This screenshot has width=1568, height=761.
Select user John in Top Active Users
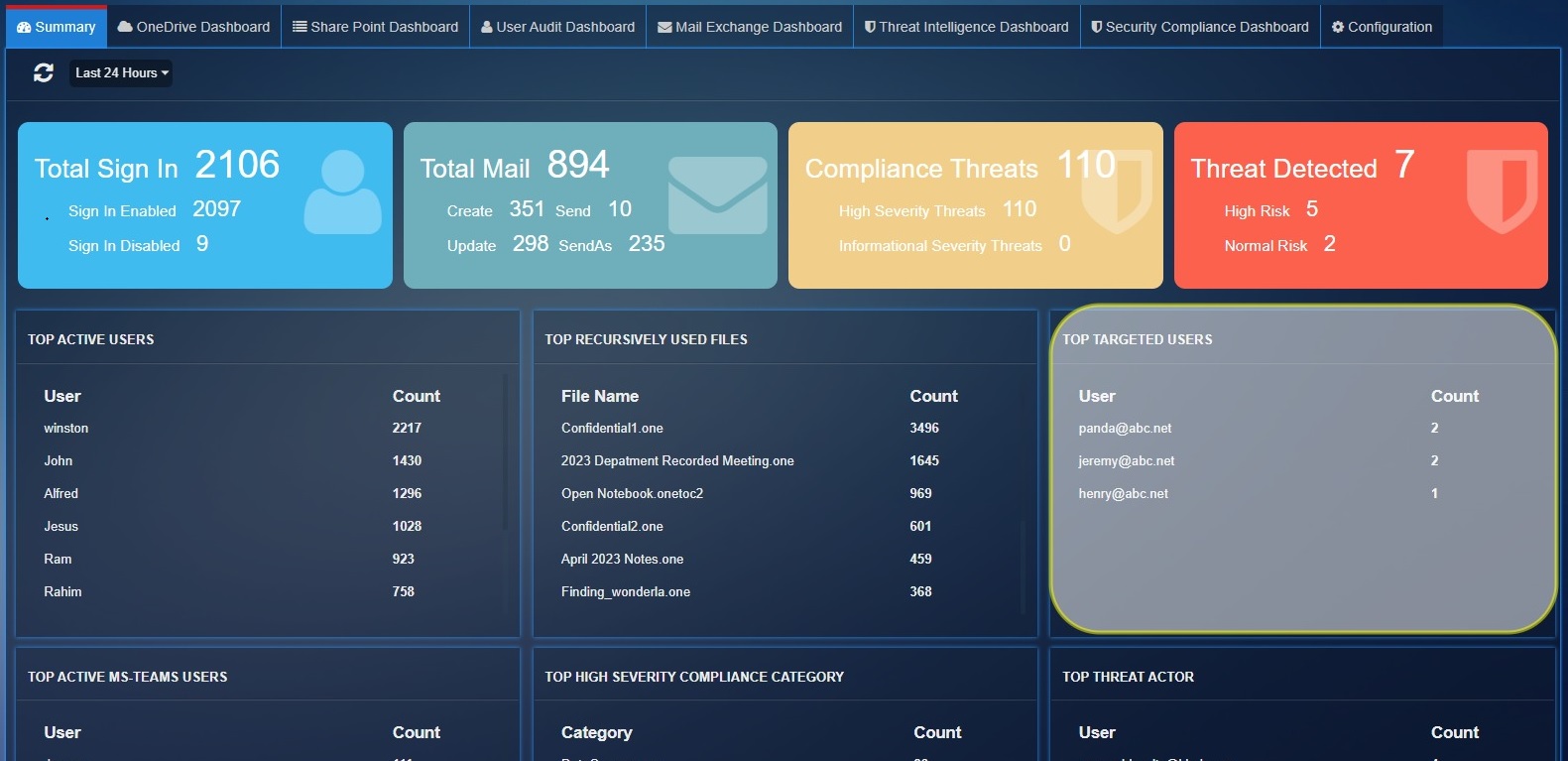(x=59, y=461)
